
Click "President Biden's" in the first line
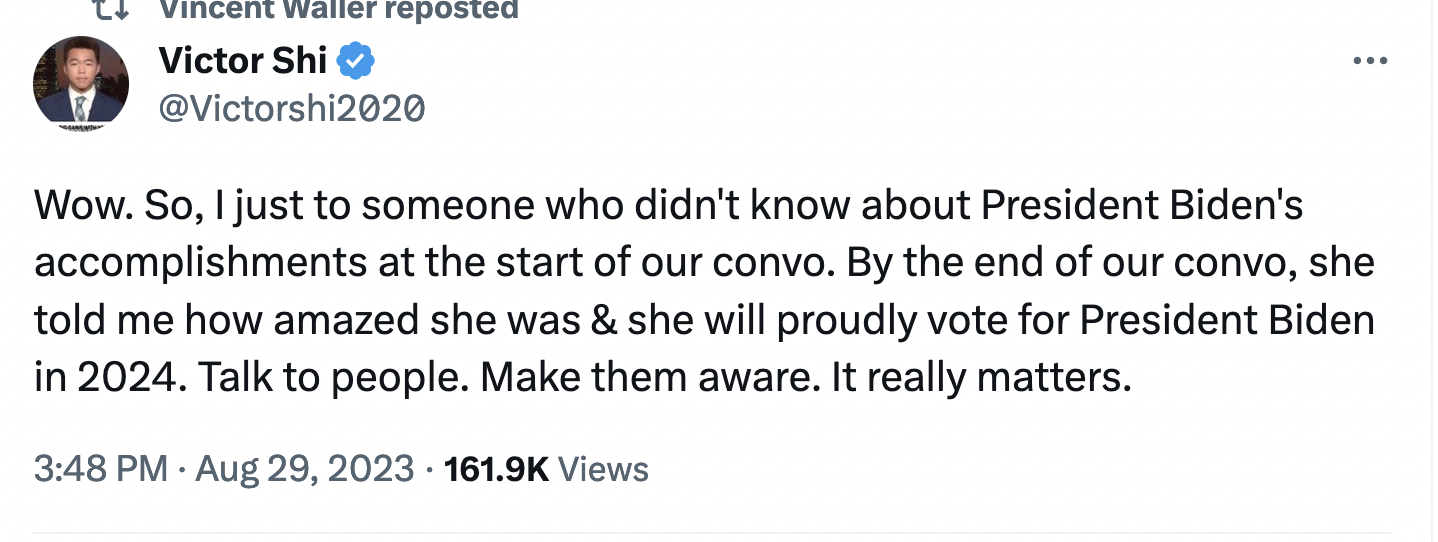tap(1142, 205)
